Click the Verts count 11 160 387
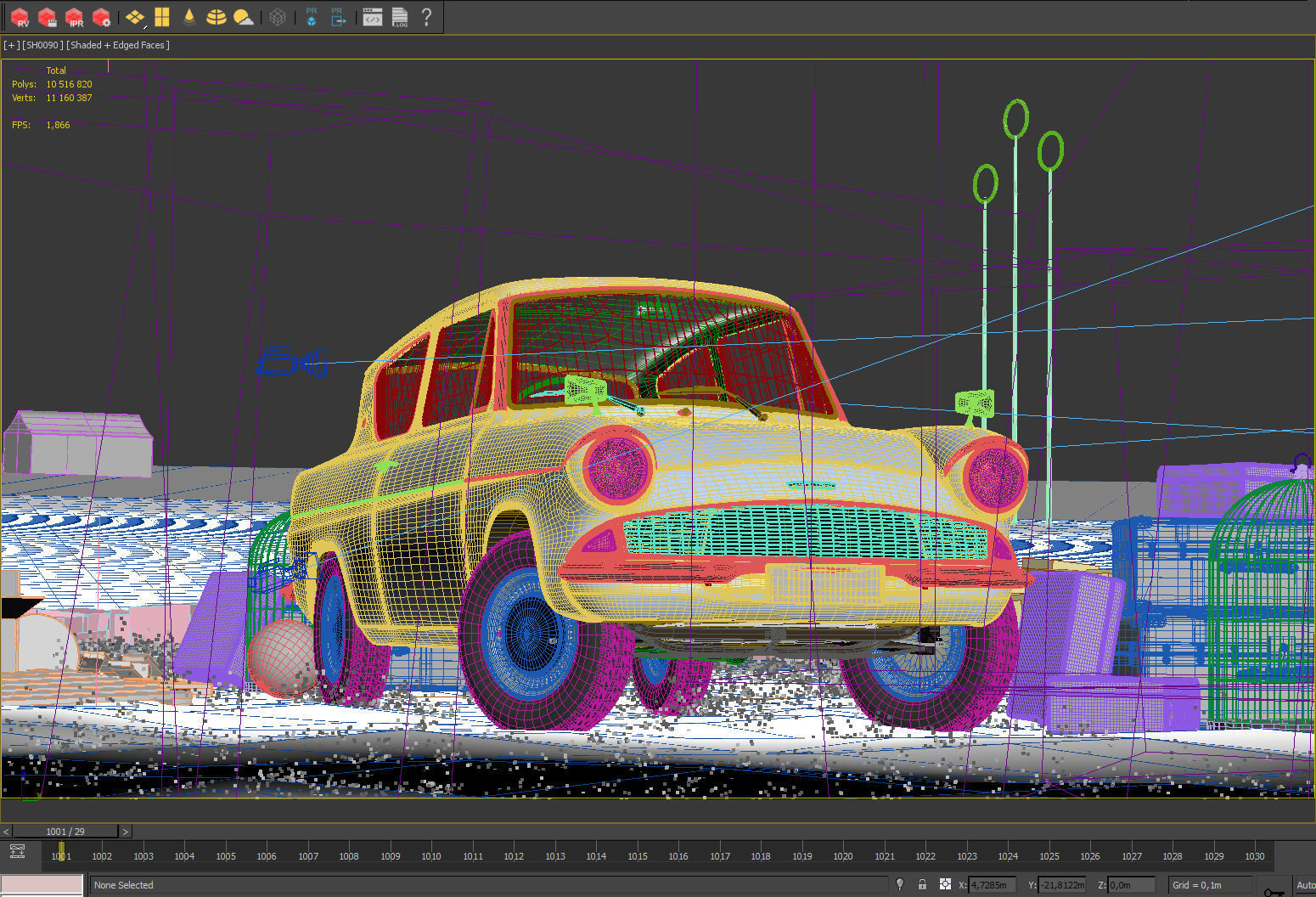Screen dimensions: 1316x897 (x=69, y=98)
